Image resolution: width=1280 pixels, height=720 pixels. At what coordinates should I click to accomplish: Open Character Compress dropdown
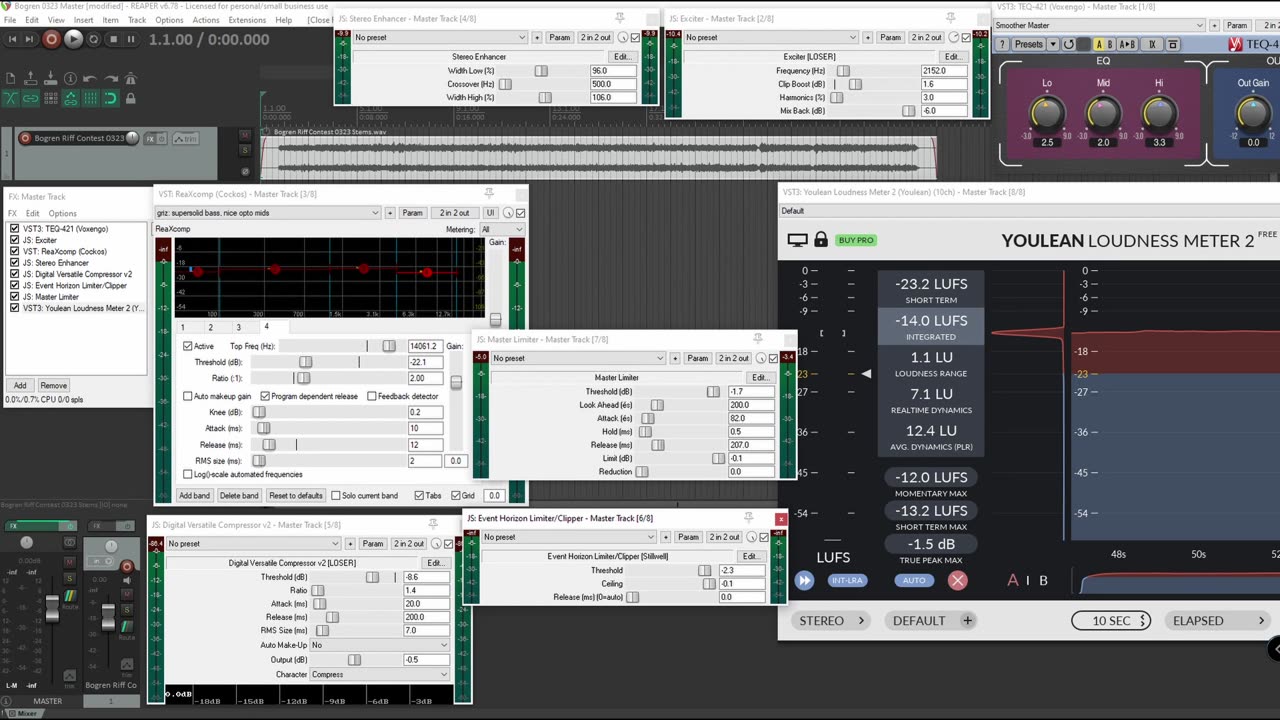[x=380, y=674]
